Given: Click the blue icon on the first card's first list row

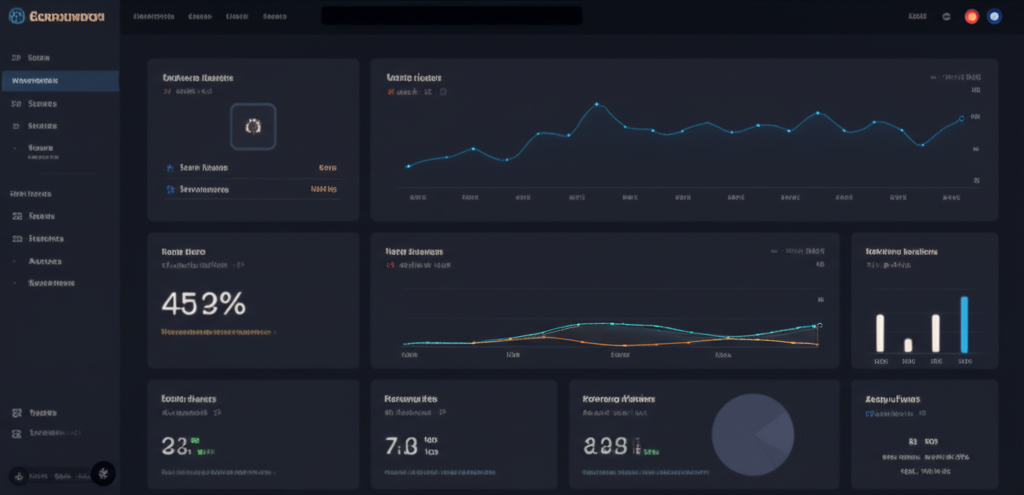Looking at the screenshot, I should [168, 168].
